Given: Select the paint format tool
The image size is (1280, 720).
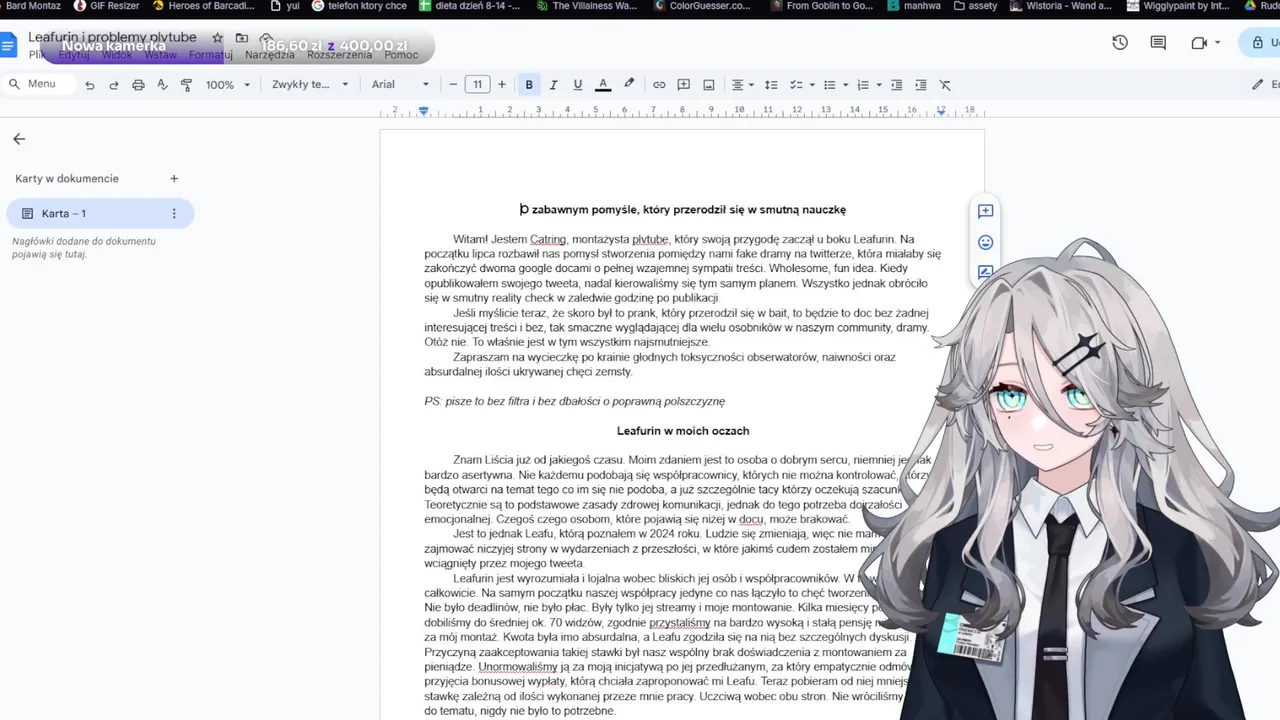Looking at the screenshot, I should click(x=186, y=85).
